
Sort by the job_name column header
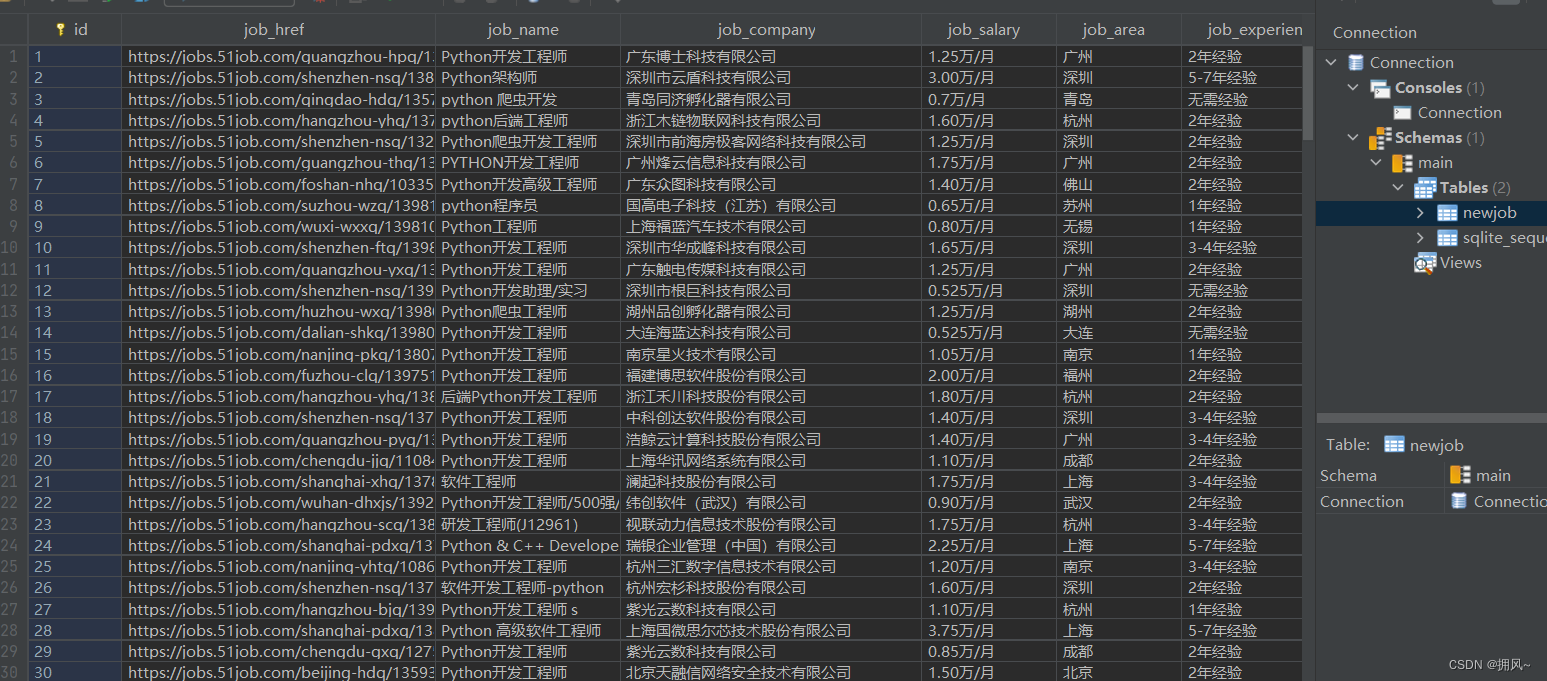point(527,30)
